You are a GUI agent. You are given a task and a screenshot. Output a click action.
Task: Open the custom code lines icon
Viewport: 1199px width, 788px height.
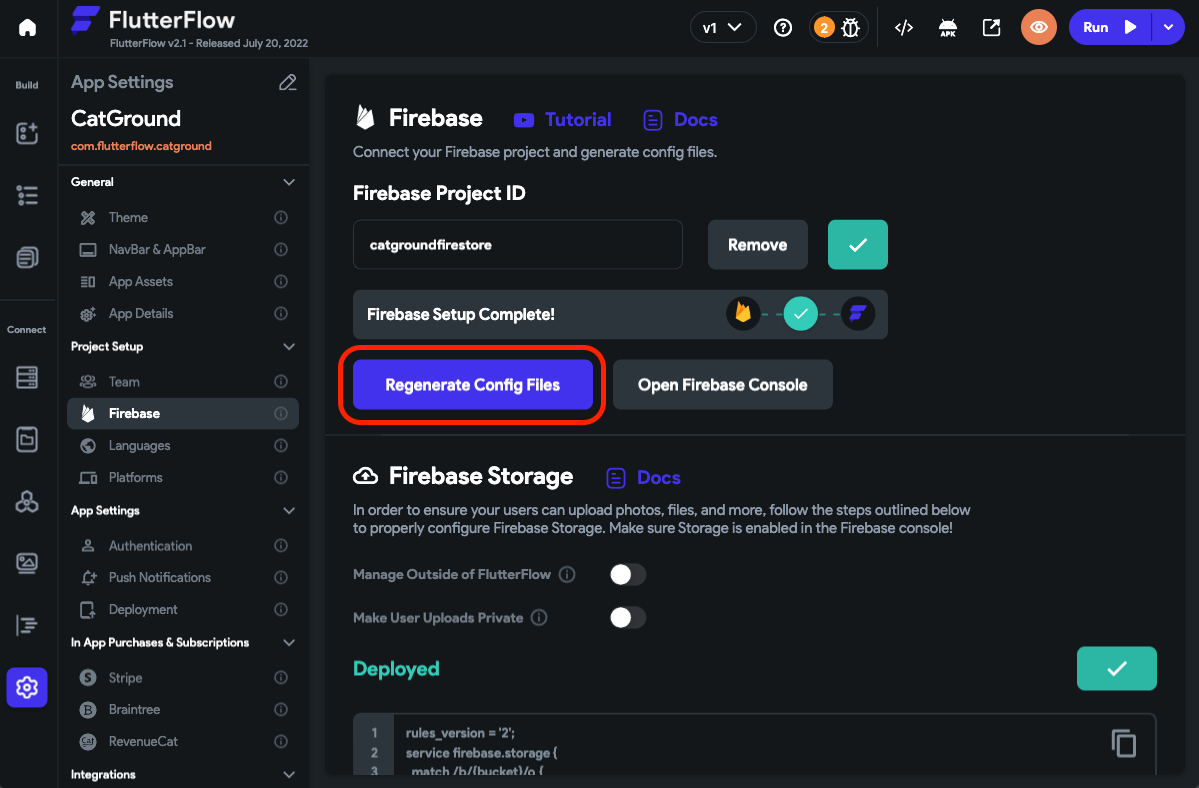click(x=27, y=625)
